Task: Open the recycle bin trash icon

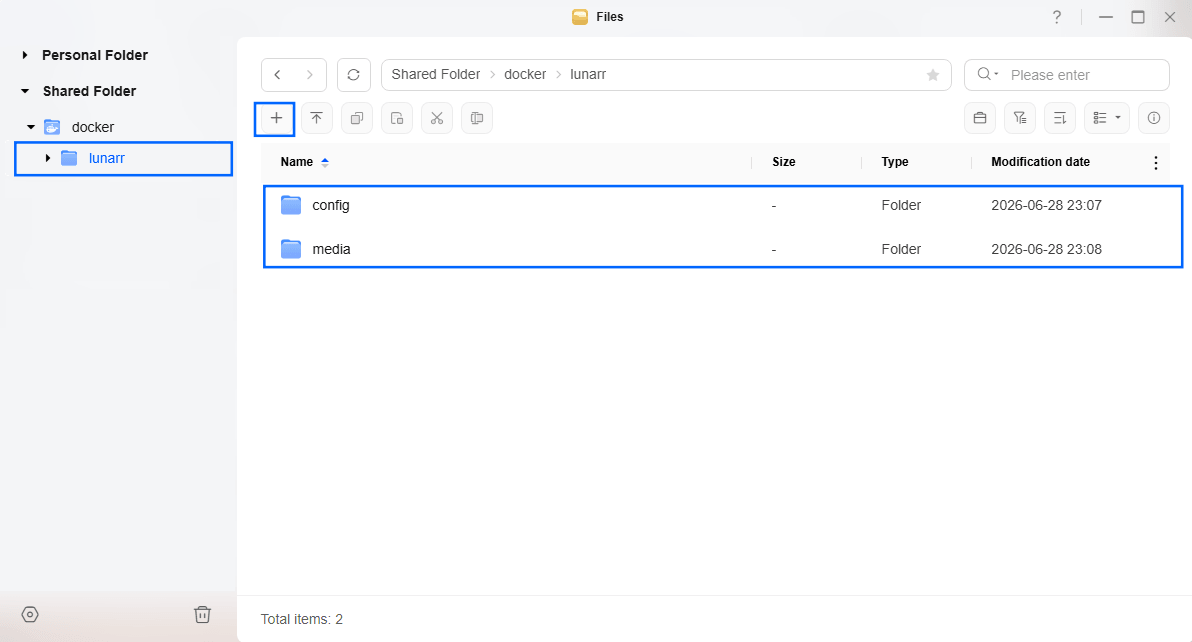Action: coord(202,615)
